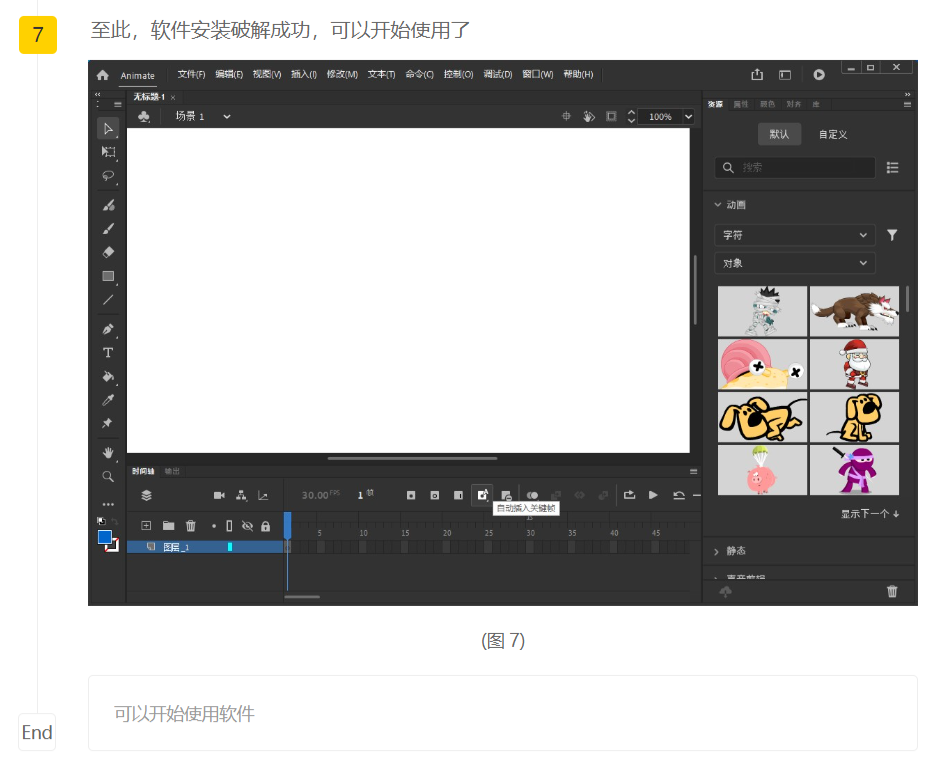The height and width of the screenshot is (782, 930).
Task: Click the 自定义 button
Action: (833, 135)
